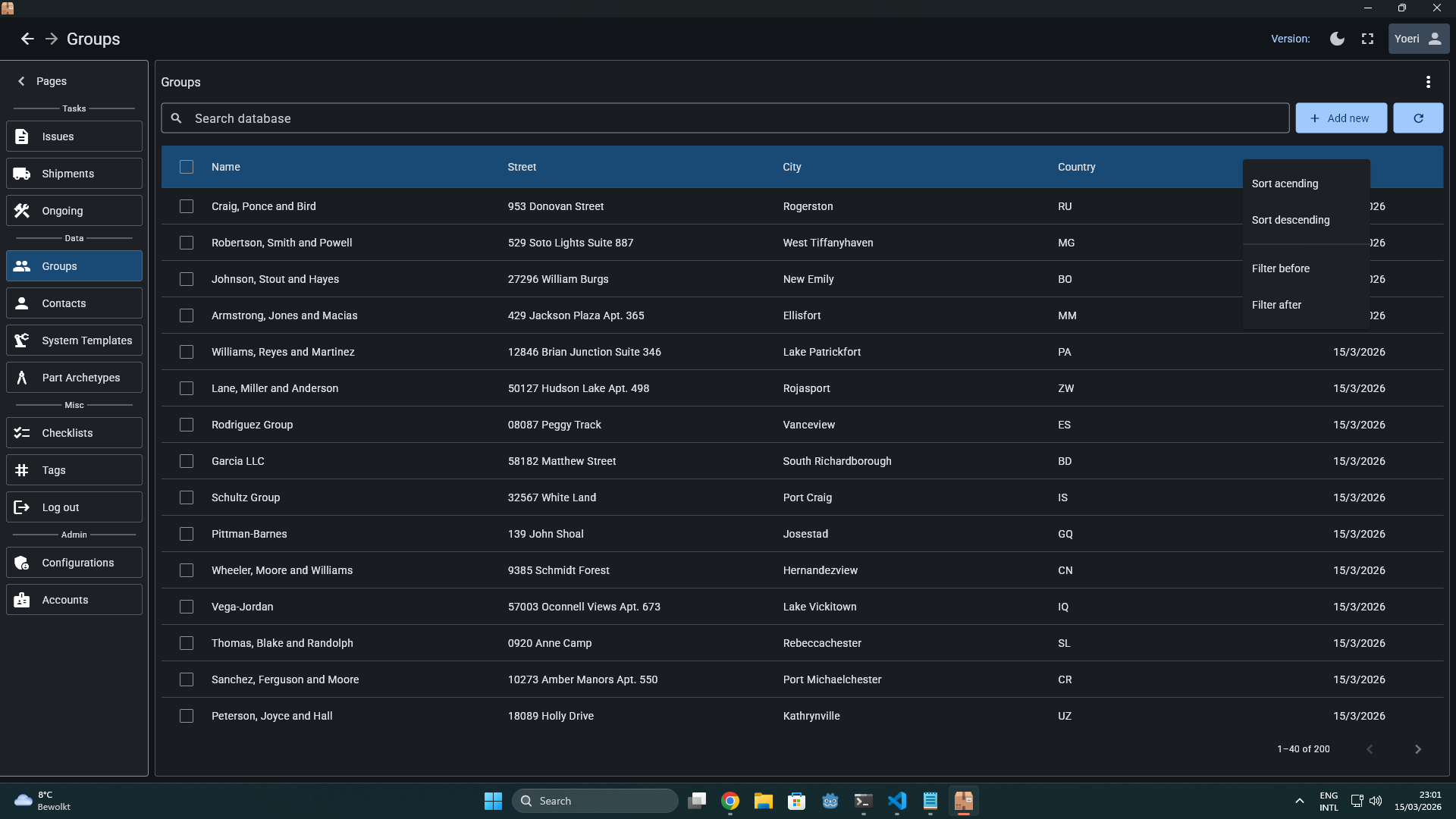
Task: Click the fullscreen icon in header
Action: (1367, 39)
